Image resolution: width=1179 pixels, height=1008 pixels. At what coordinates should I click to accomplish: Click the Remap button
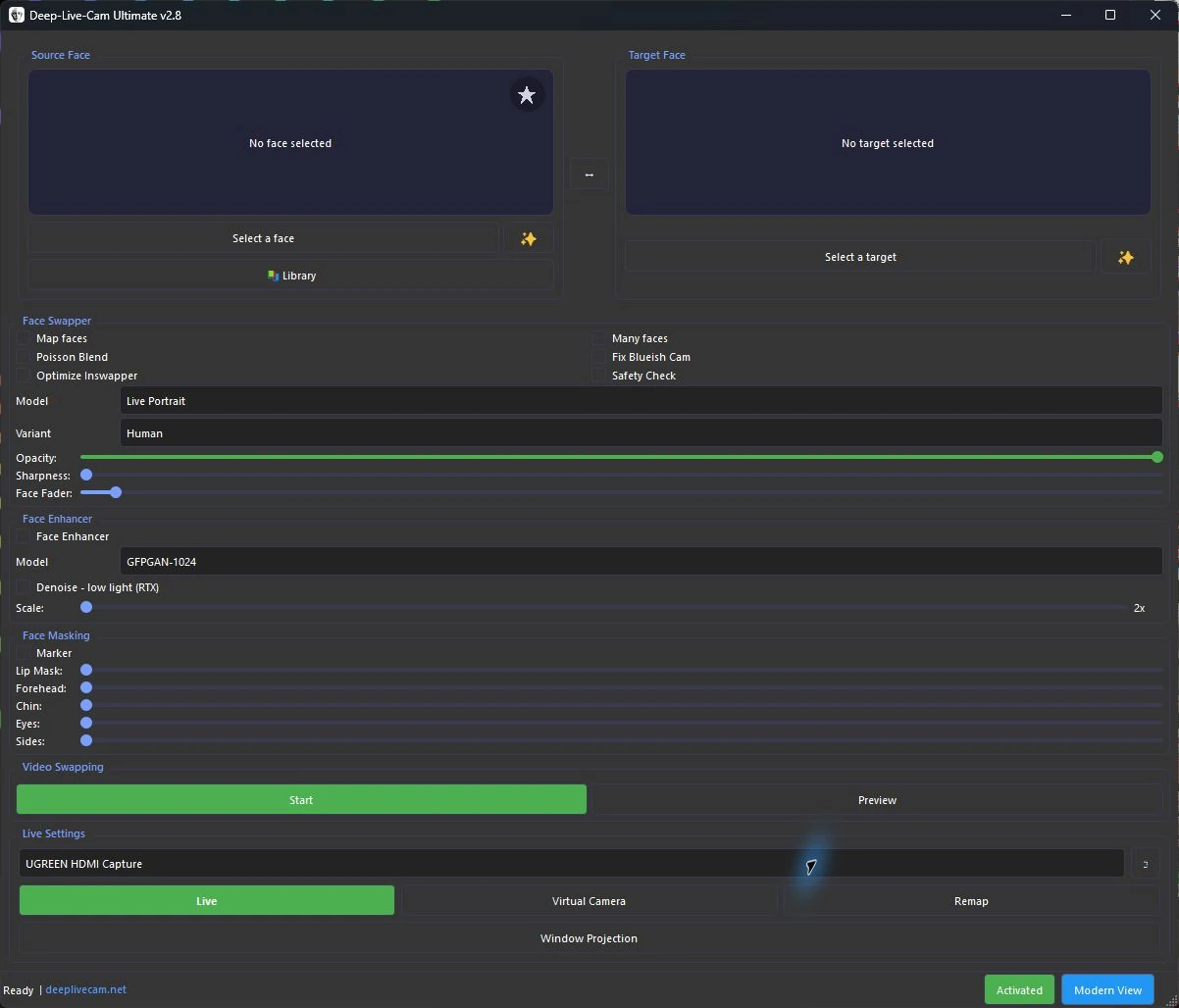tap(971, 901)
